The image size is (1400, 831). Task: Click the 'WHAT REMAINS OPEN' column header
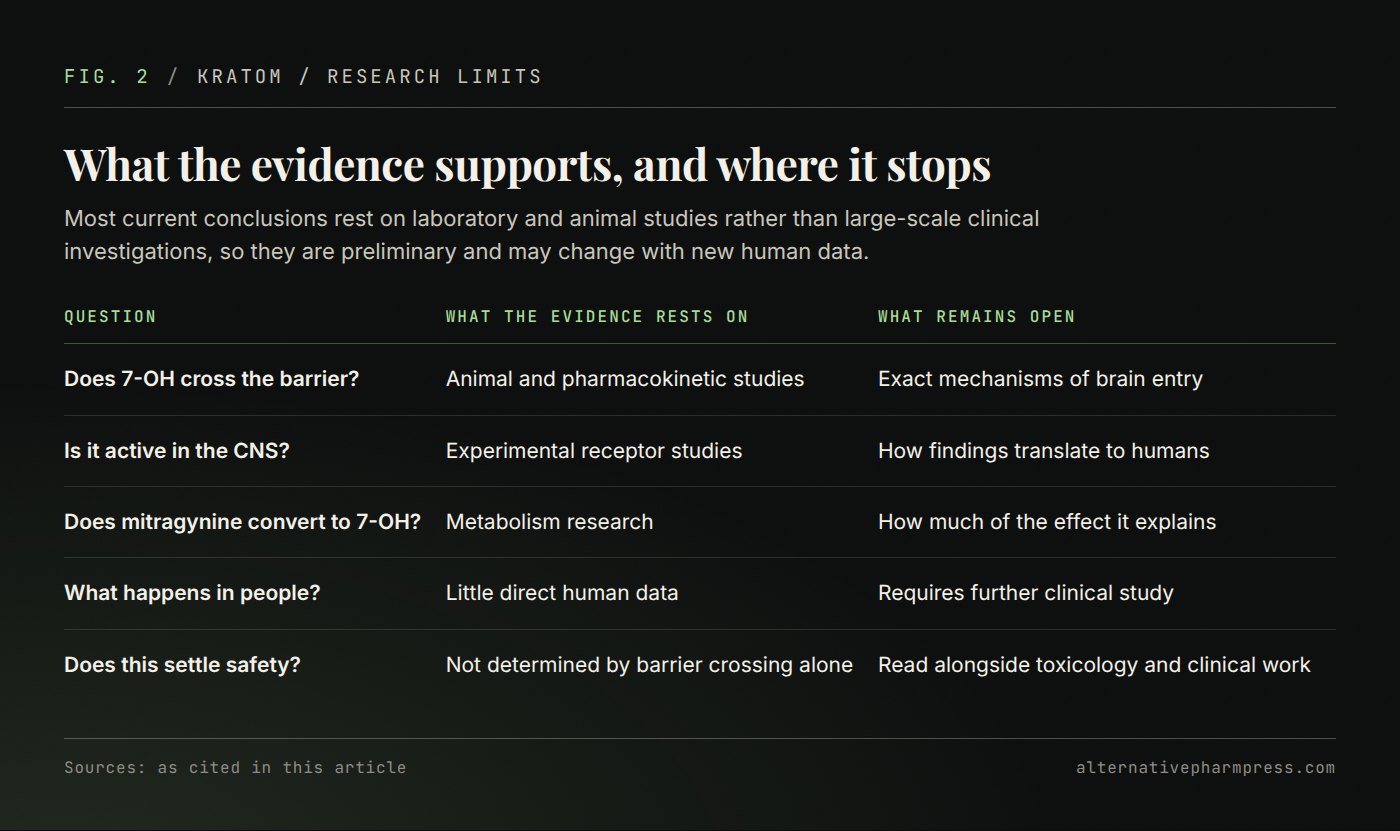pos(977,317)
